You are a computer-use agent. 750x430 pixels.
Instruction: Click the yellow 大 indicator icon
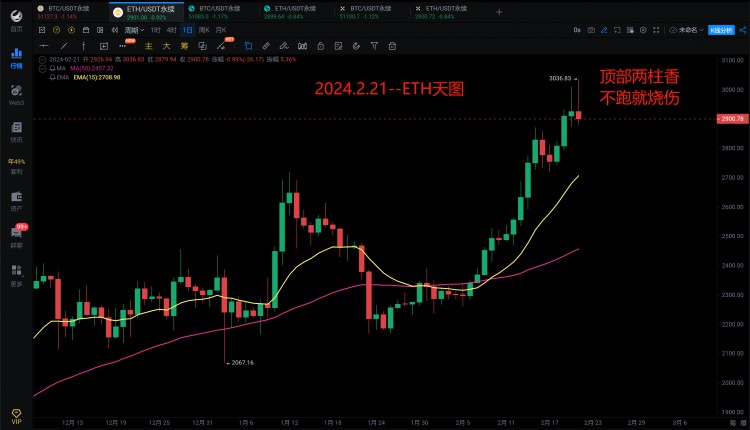coord(166,46)
